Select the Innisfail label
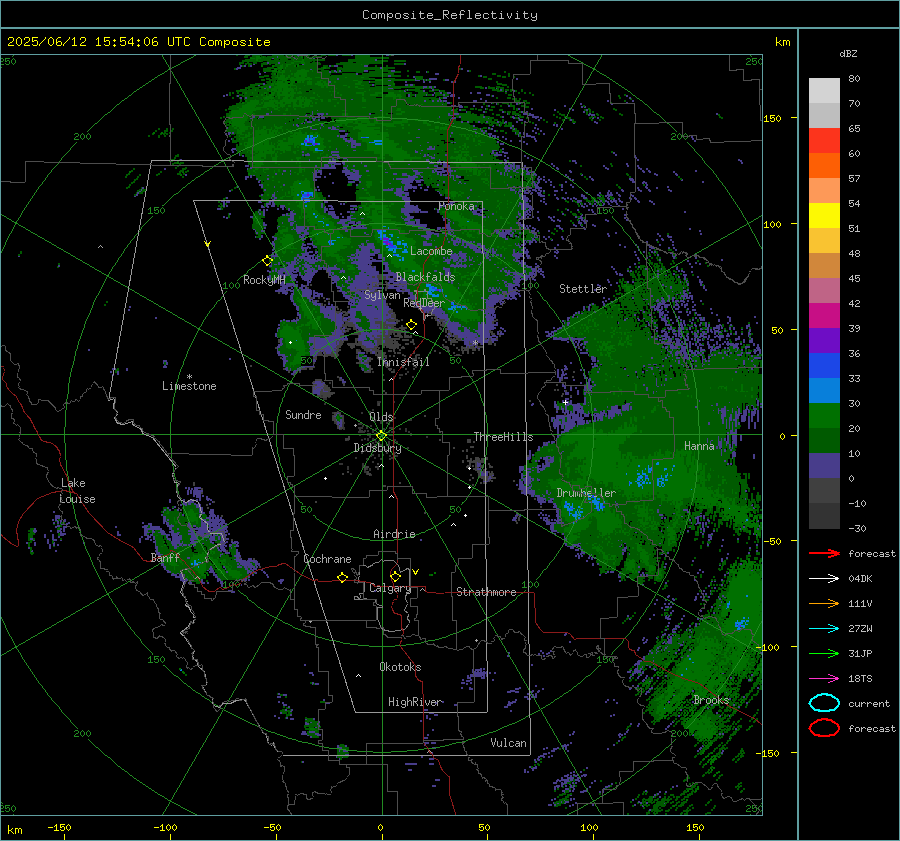This screenshot has width=900, height=841. coord(403,362)
